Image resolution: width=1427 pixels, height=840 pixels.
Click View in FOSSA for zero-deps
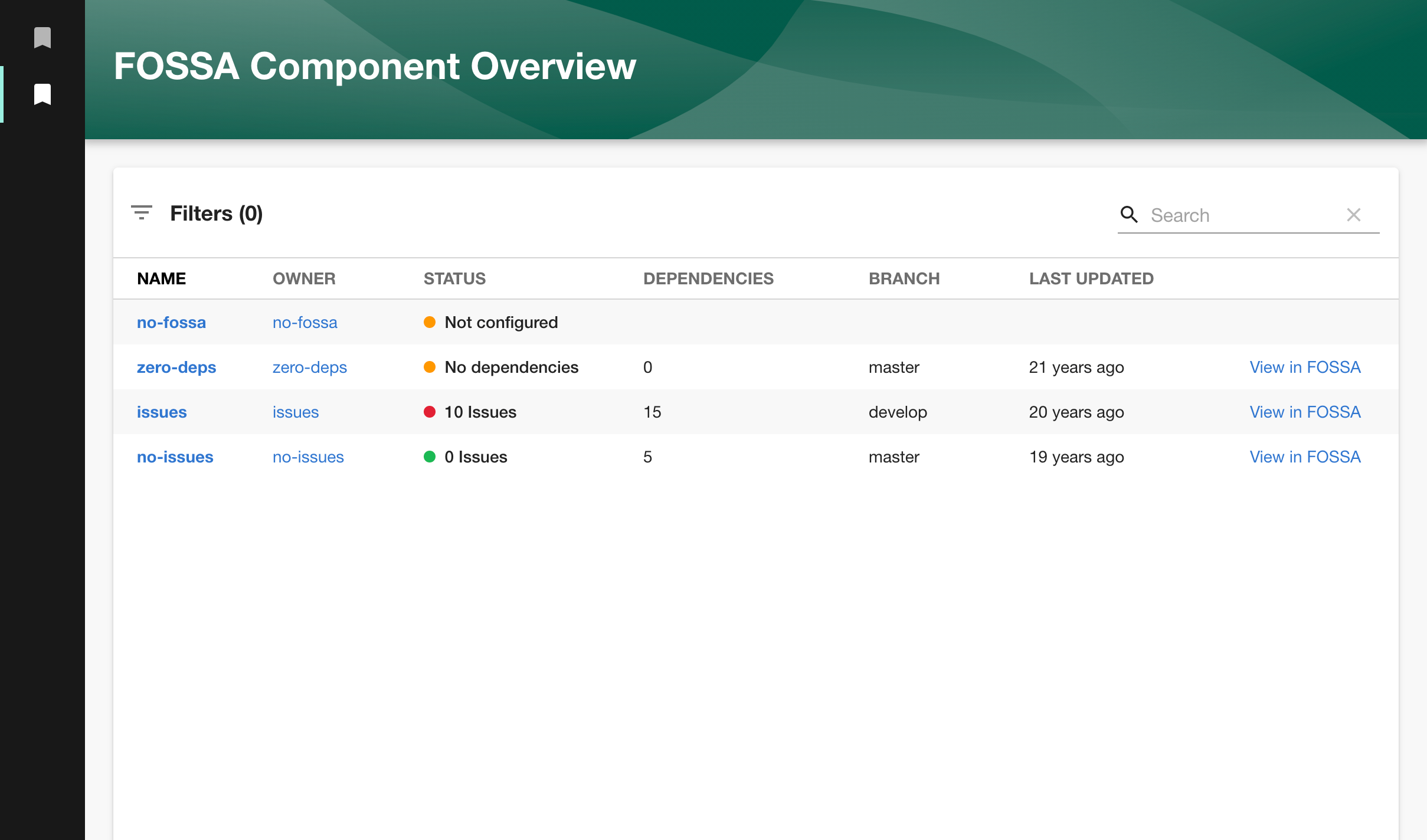(x=1305, y=367)
